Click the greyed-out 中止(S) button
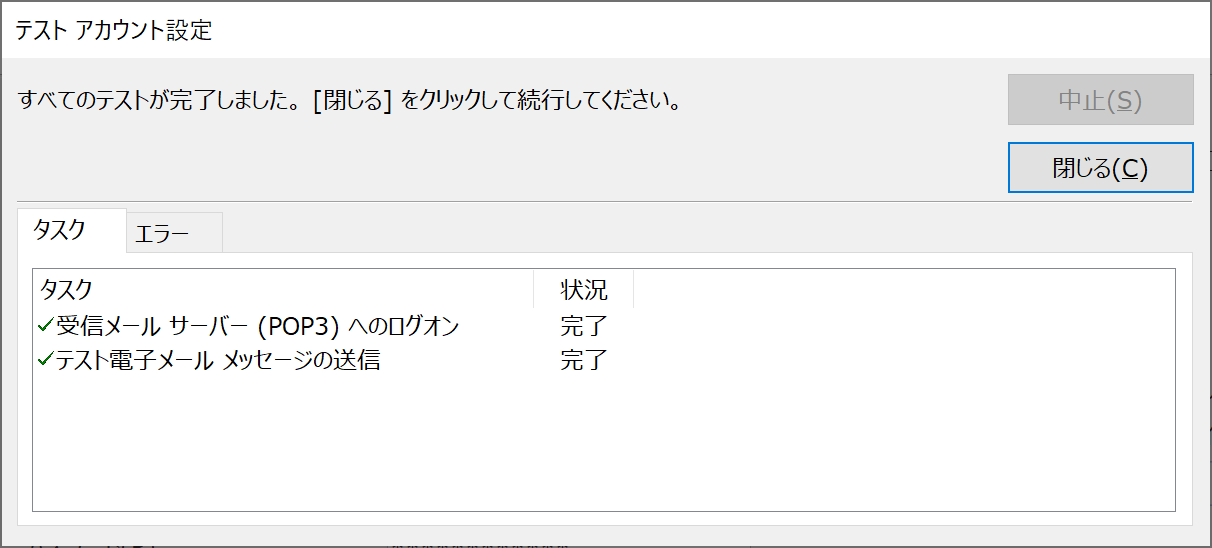Screen dimensions: 1212x548 tap(1100, 100)
